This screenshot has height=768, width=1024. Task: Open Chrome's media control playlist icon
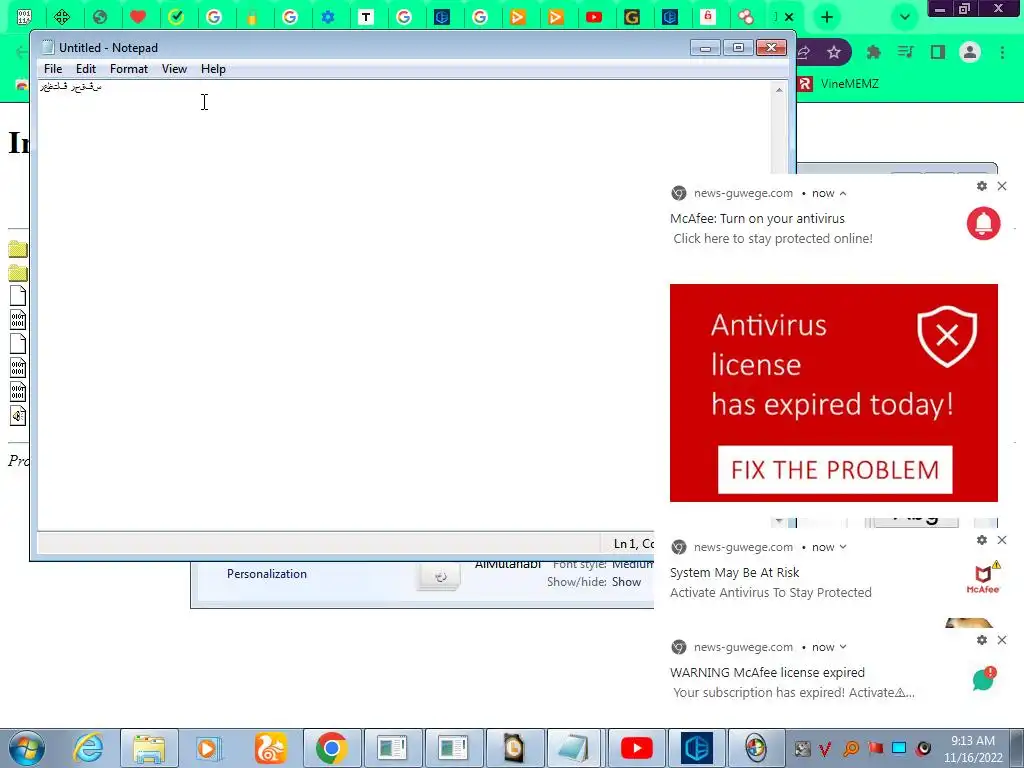pyautogui.click(x=905, y=52)
